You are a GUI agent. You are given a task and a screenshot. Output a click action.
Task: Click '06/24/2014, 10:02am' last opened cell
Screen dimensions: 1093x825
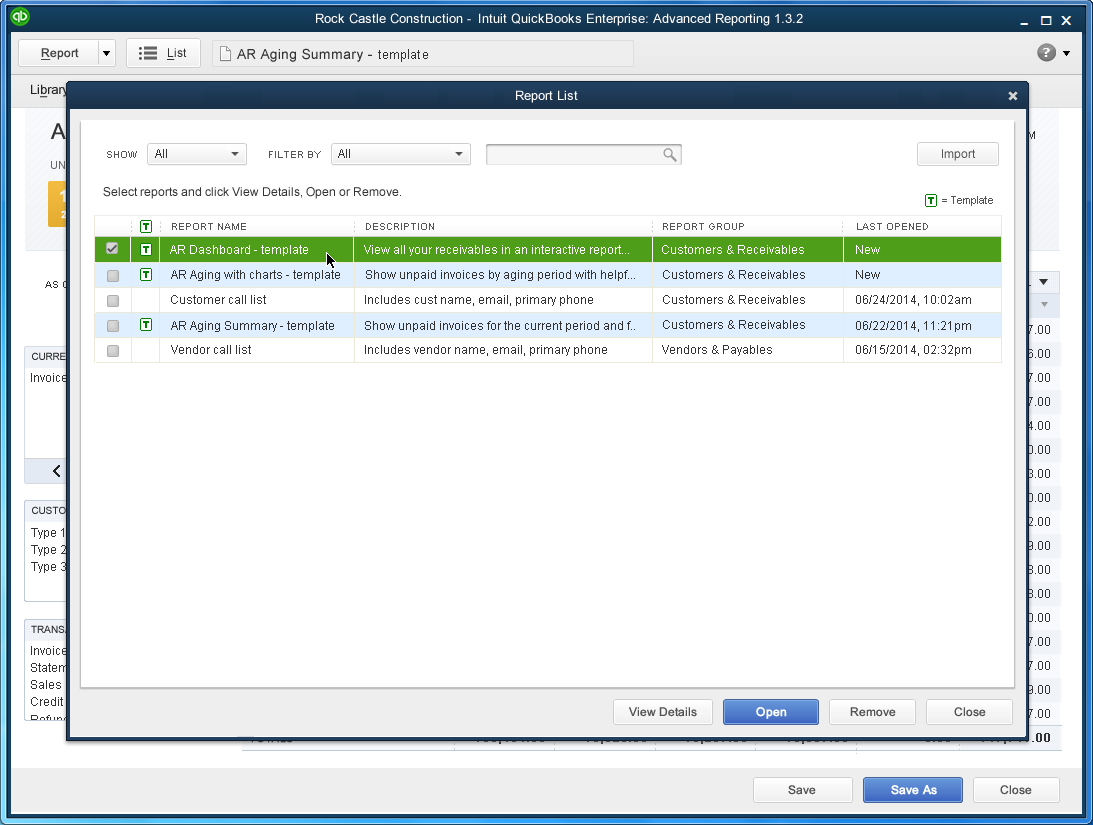pos(913,300)
